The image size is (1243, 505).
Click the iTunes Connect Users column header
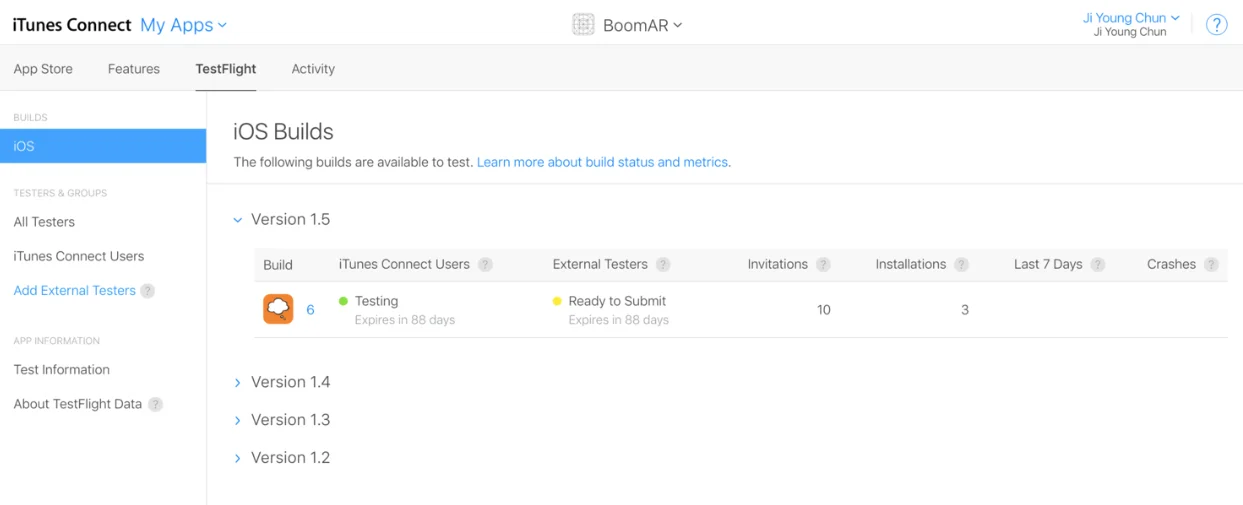(x=404, y=265)
